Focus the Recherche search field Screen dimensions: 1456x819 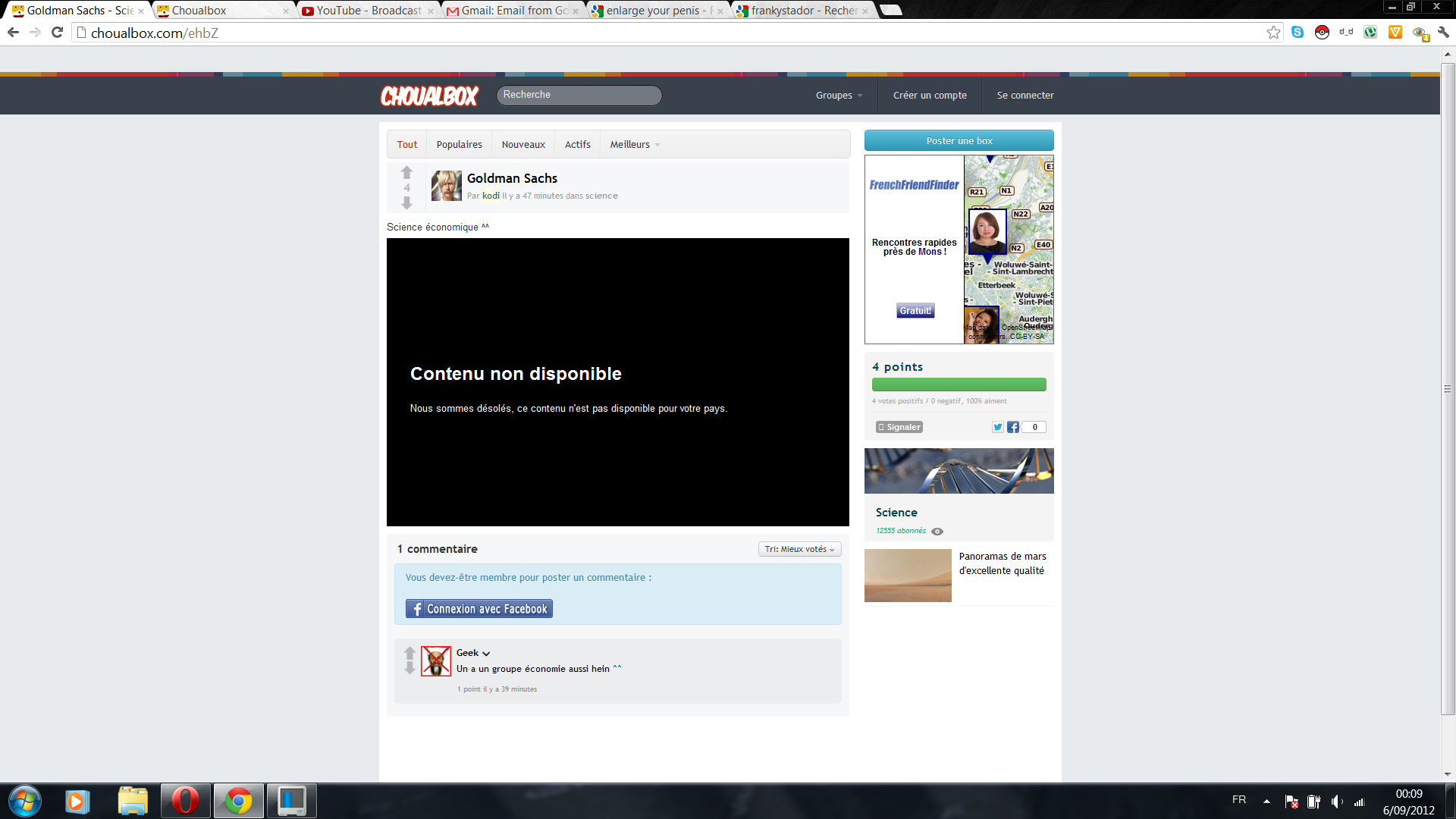[x=579, y=95]
